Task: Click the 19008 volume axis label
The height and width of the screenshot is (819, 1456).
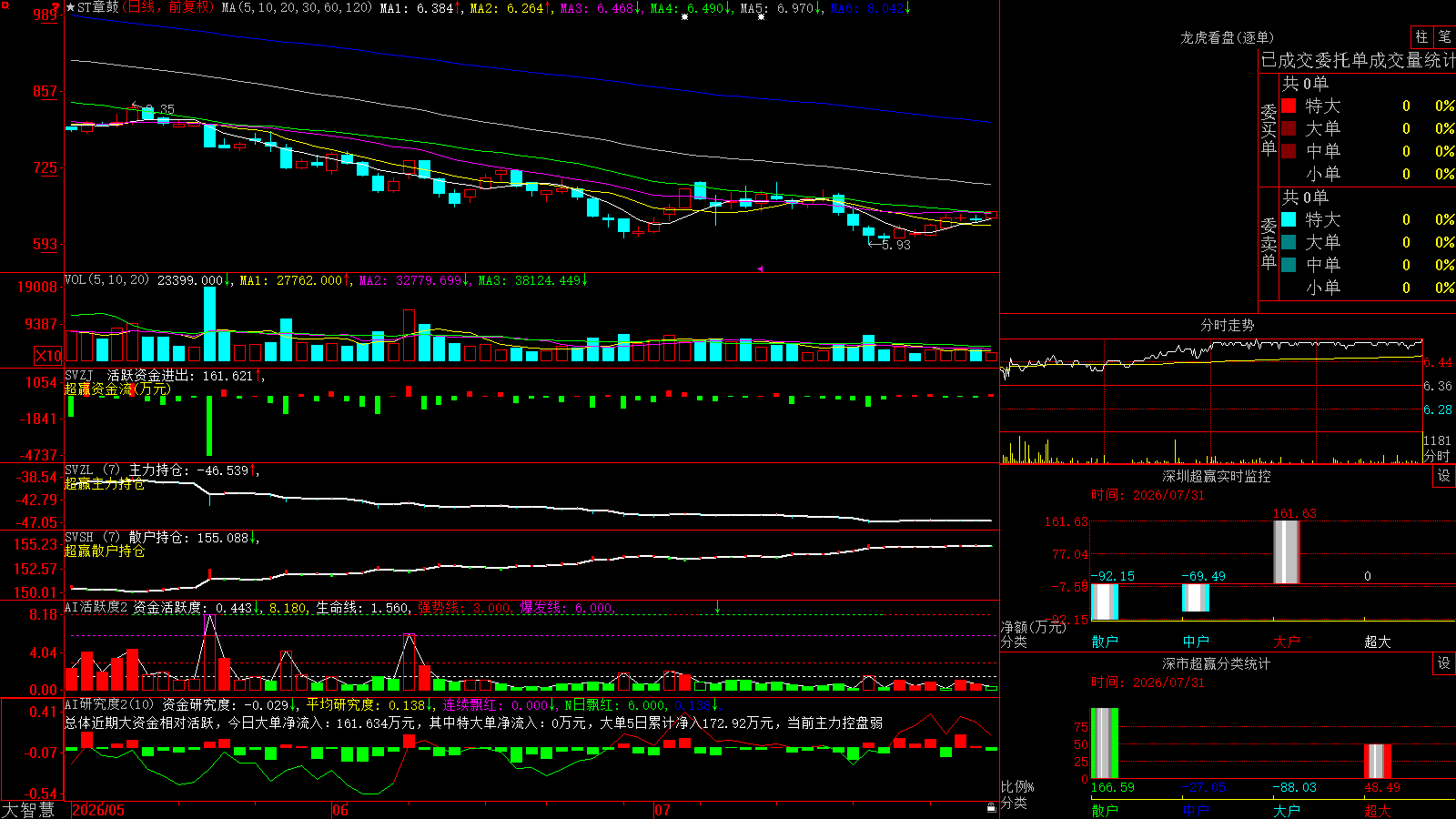Action: [x=37, y=288]
